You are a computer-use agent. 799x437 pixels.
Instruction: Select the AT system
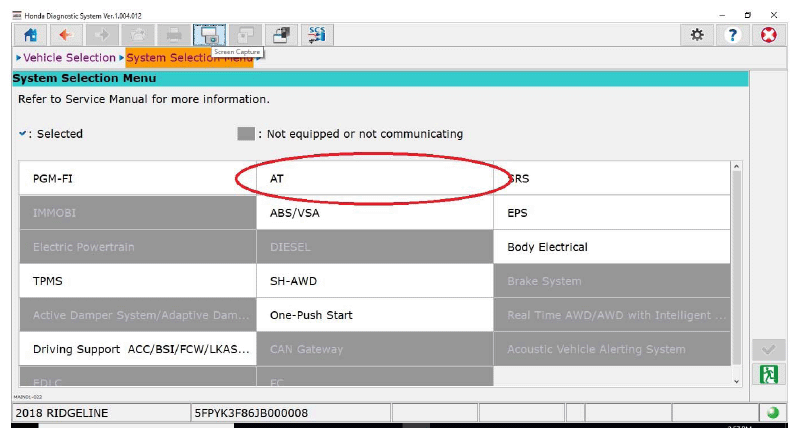375,178
